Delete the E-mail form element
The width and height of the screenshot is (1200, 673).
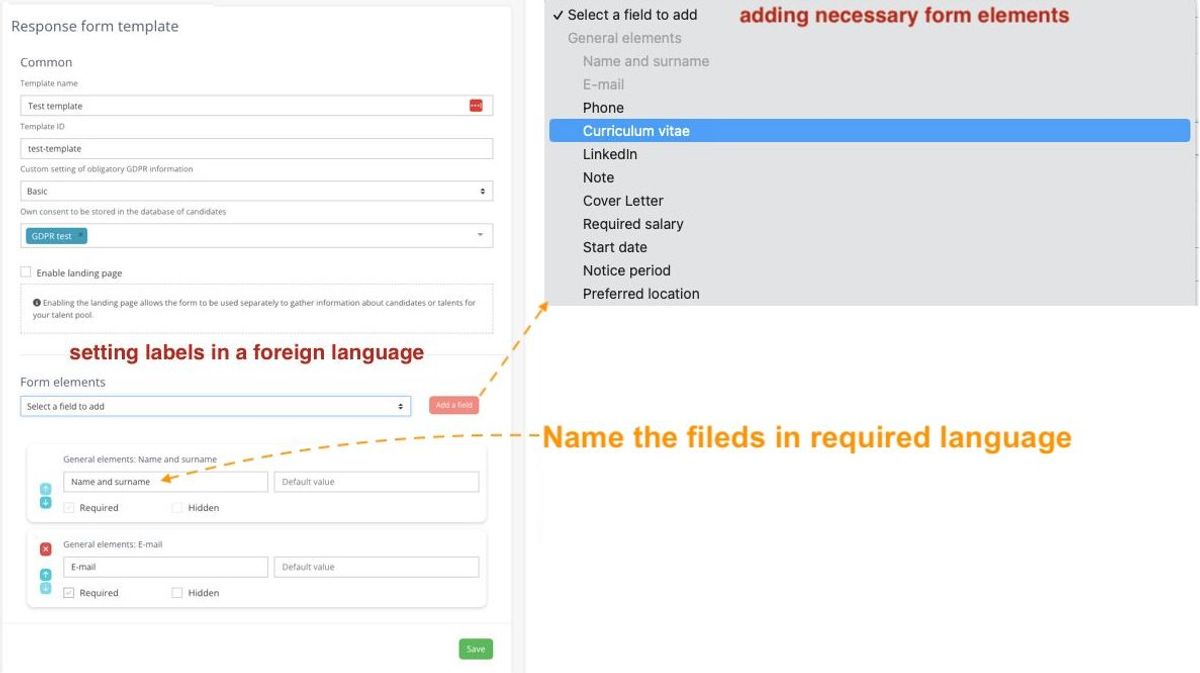(45, 549)
